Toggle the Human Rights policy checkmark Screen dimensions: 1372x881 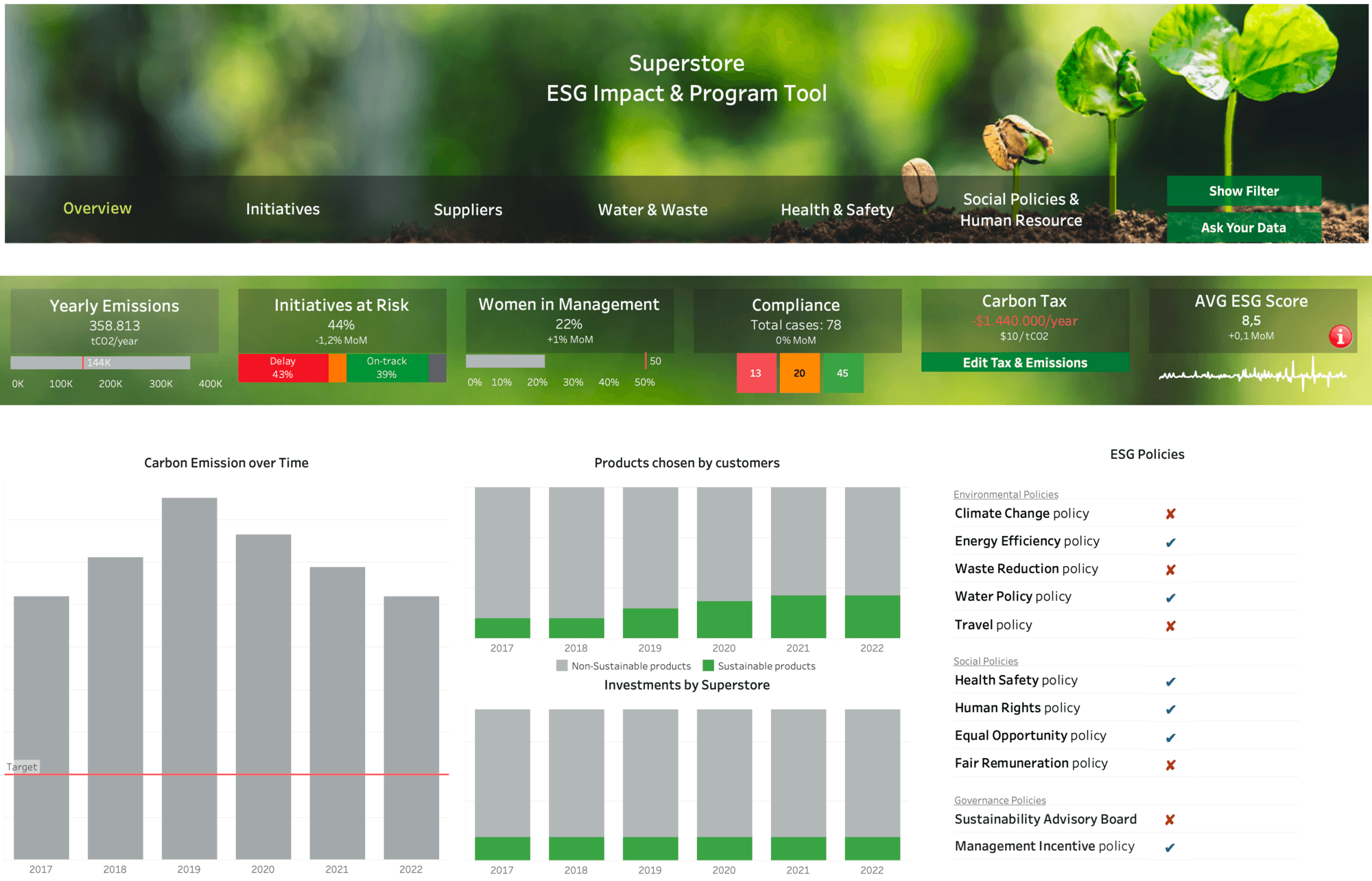(1172, 708)
